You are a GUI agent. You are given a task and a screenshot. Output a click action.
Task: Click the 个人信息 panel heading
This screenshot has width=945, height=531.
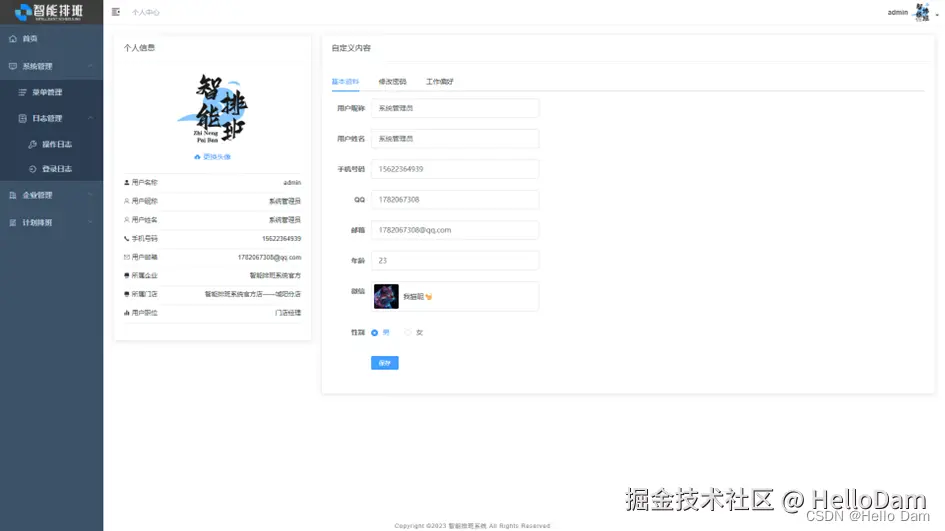[x=139, y=48]
